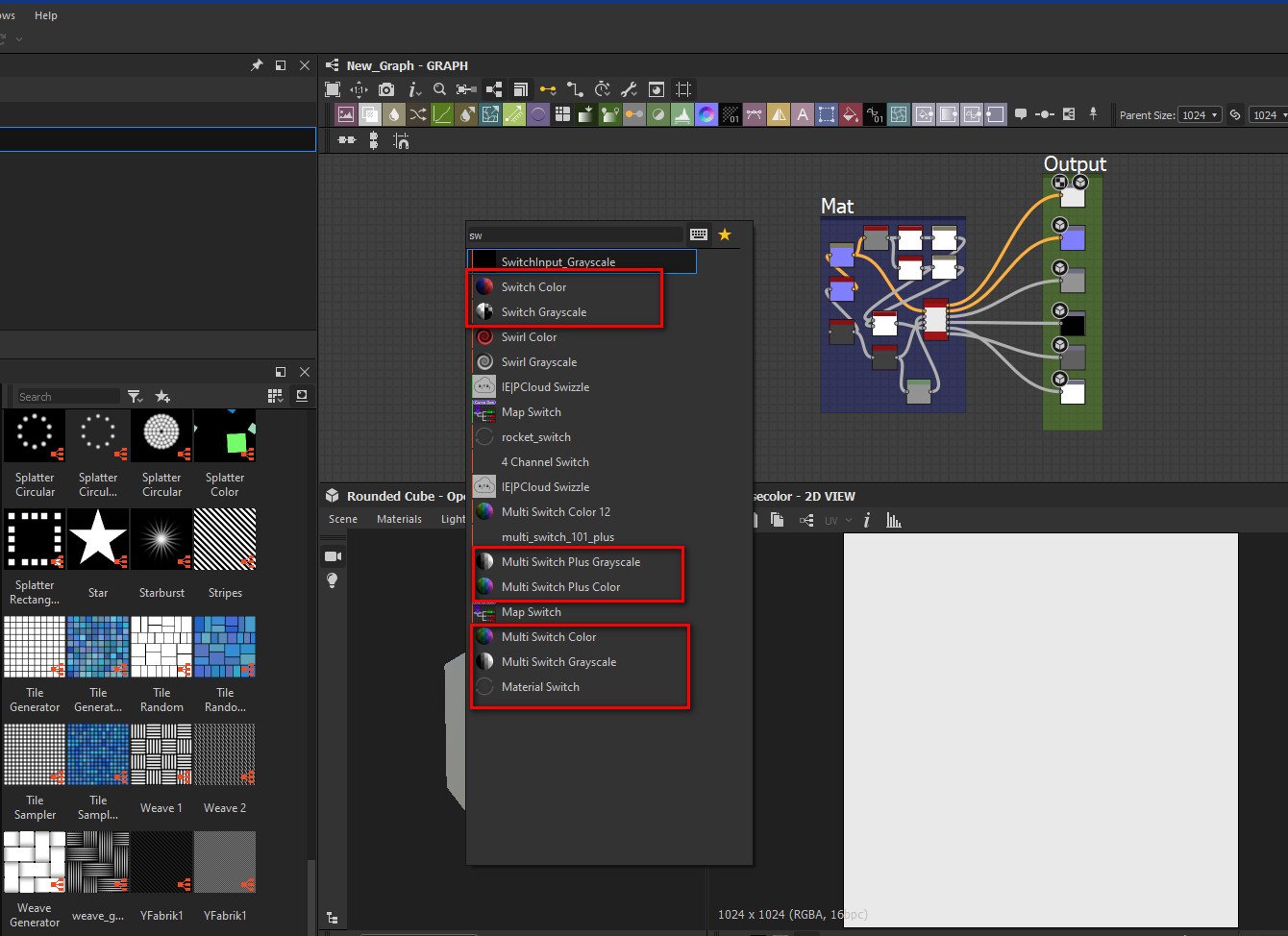Click the video camera icon in 3D view
Image resolution: width=1288 pixels, height=936 pixels.
click(x=333, y=556)
